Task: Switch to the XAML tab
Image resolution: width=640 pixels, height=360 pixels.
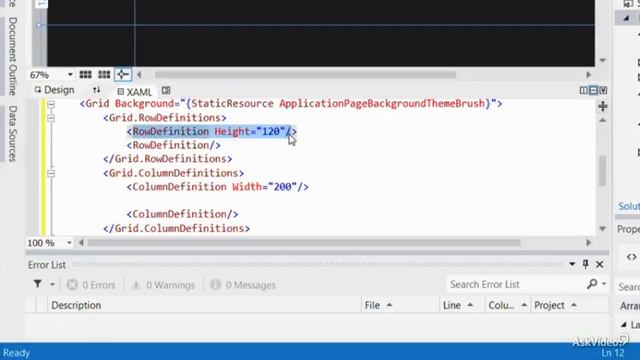Action: [135, 92]
